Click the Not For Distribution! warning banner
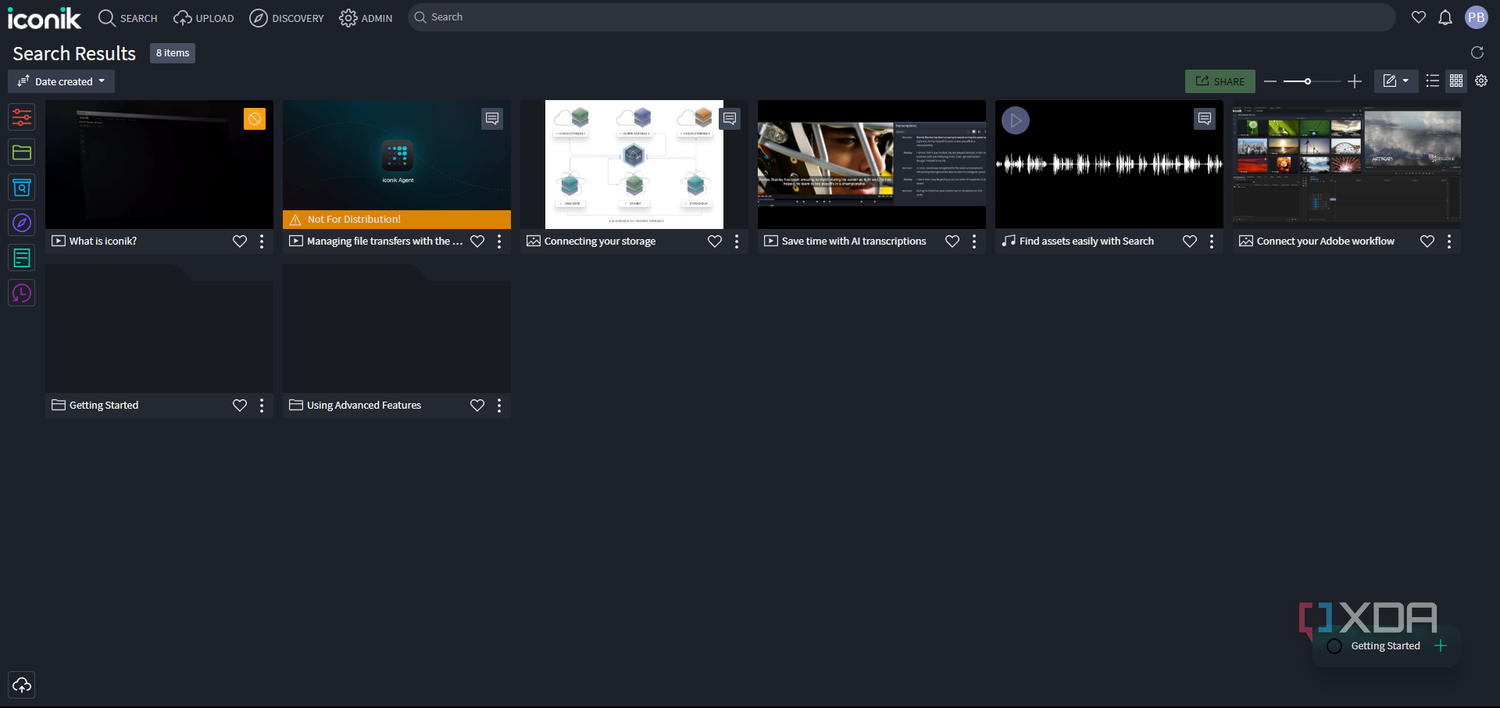Viewport: 1500px width, 708px height. pyautogui.click(x=397, y=219)
